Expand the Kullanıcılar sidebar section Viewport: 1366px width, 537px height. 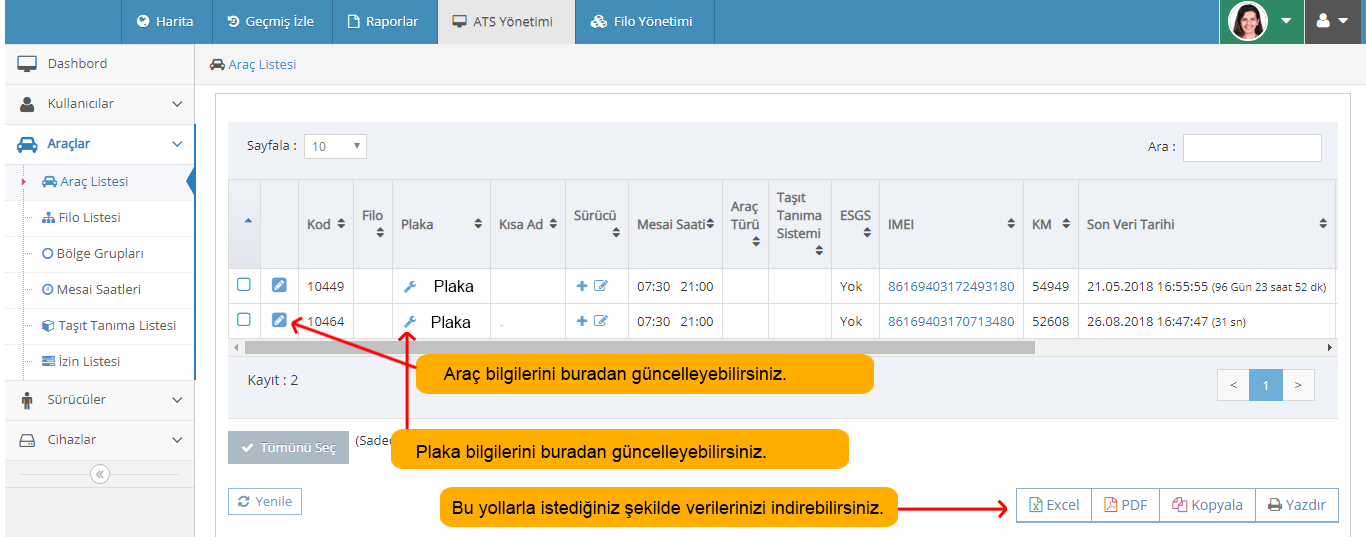coord(100,104)
